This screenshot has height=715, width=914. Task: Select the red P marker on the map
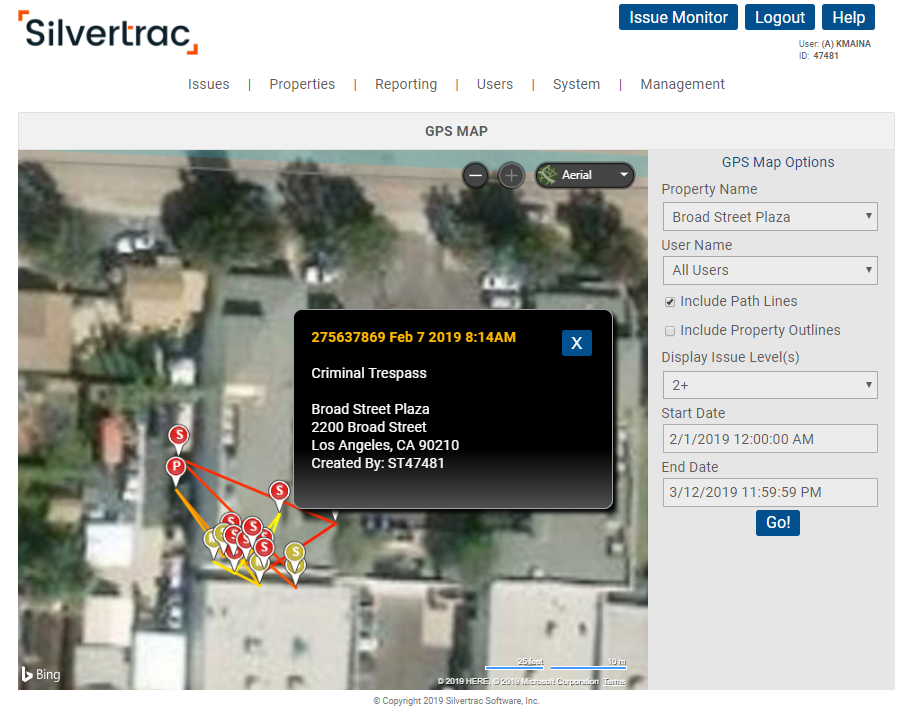tap(176, 466)
